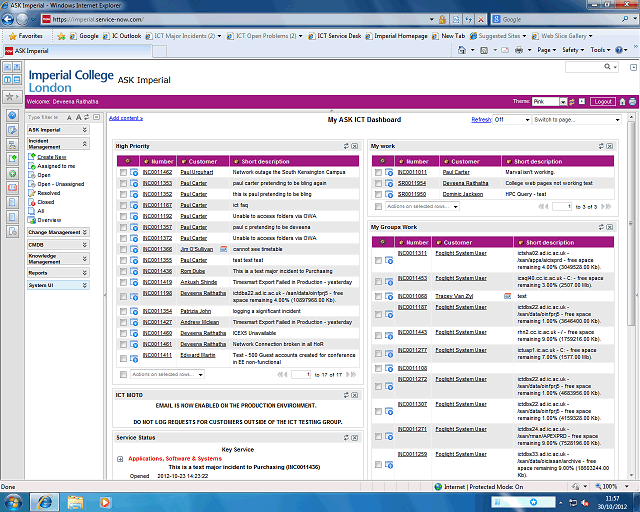Click the Add content link
Screen dimensions: 640x512
(x=126, y=118)
